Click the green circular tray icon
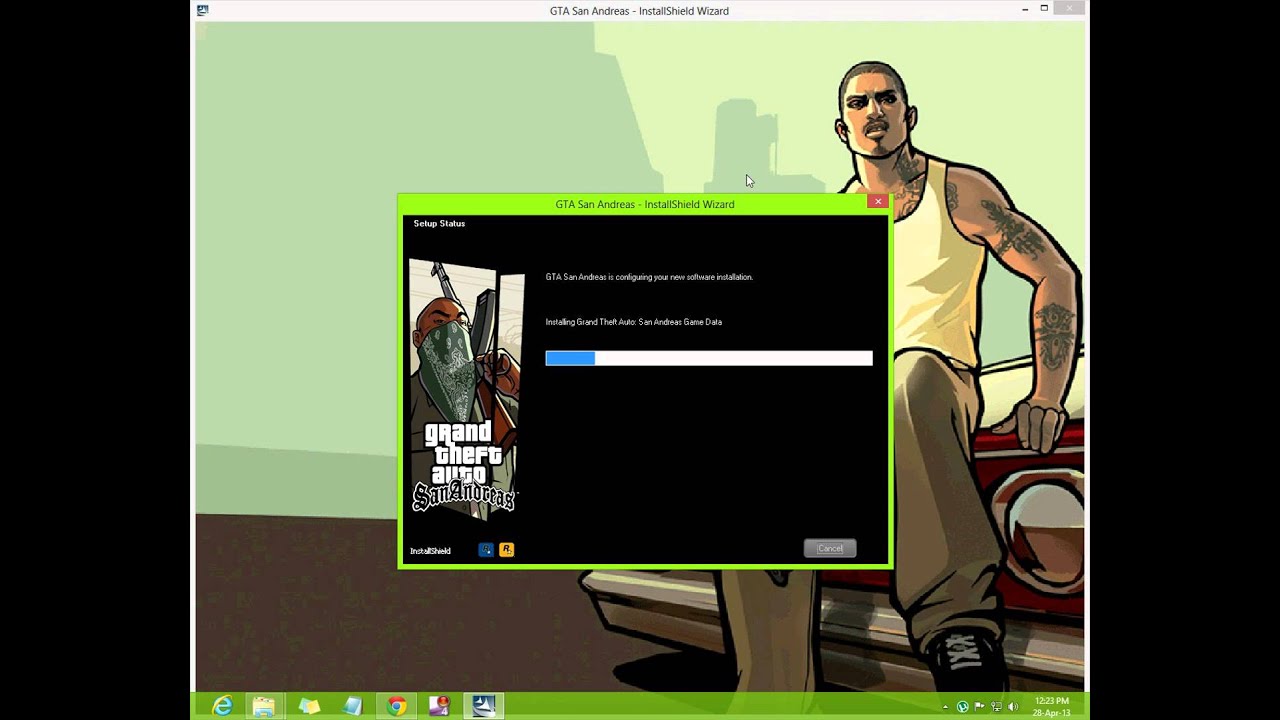The image size is (1280, 720). pos(962,706)
